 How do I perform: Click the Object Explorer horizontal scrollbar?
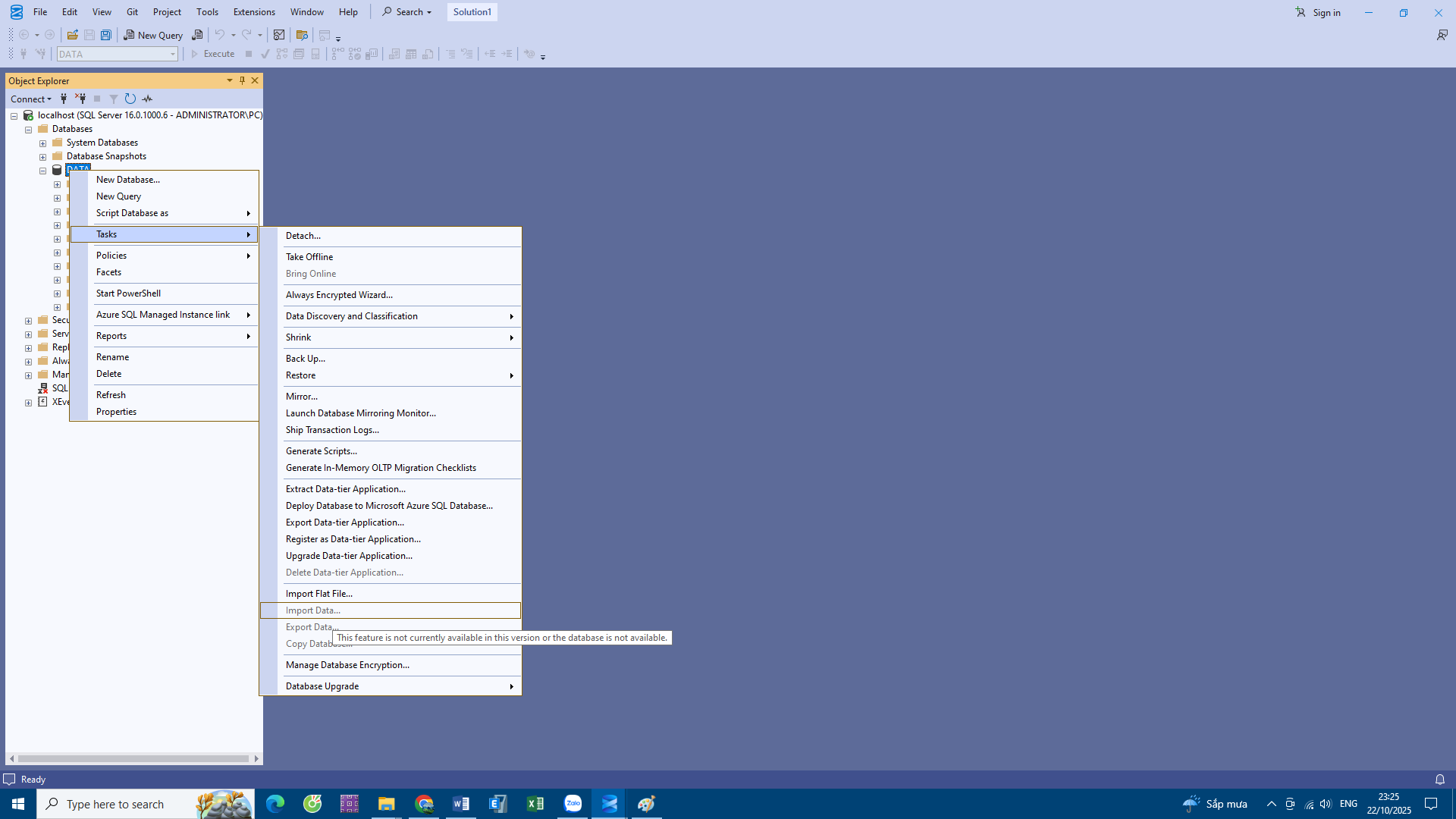click(x=133, y=758)
